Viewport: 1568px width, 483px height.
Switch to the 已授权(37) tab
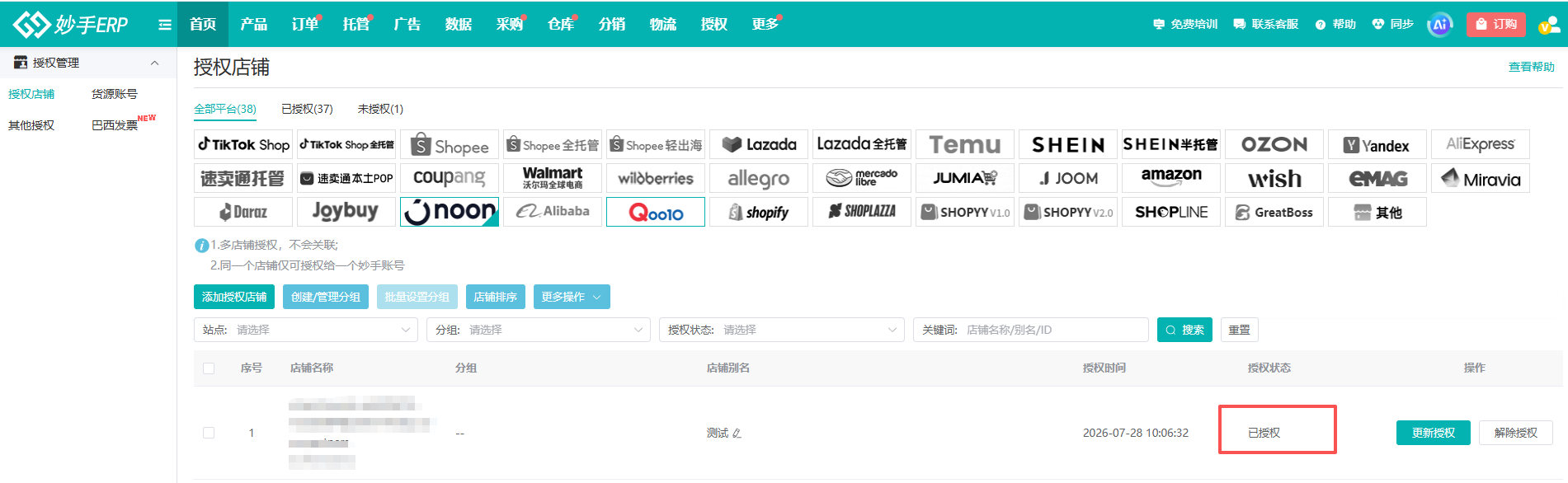[x=307, y=109]
